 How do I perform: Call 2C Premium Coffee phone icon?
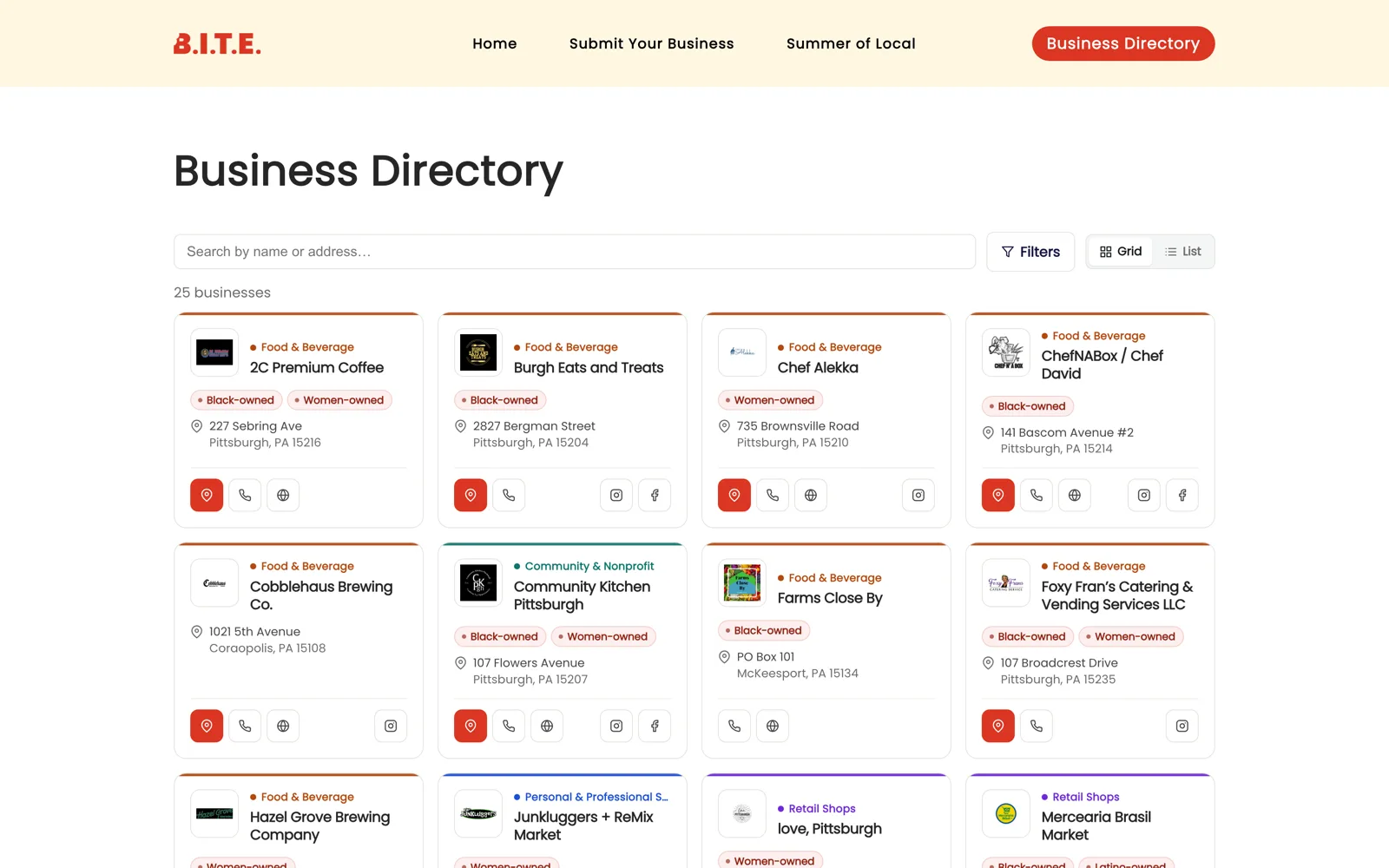pos(245,495)
